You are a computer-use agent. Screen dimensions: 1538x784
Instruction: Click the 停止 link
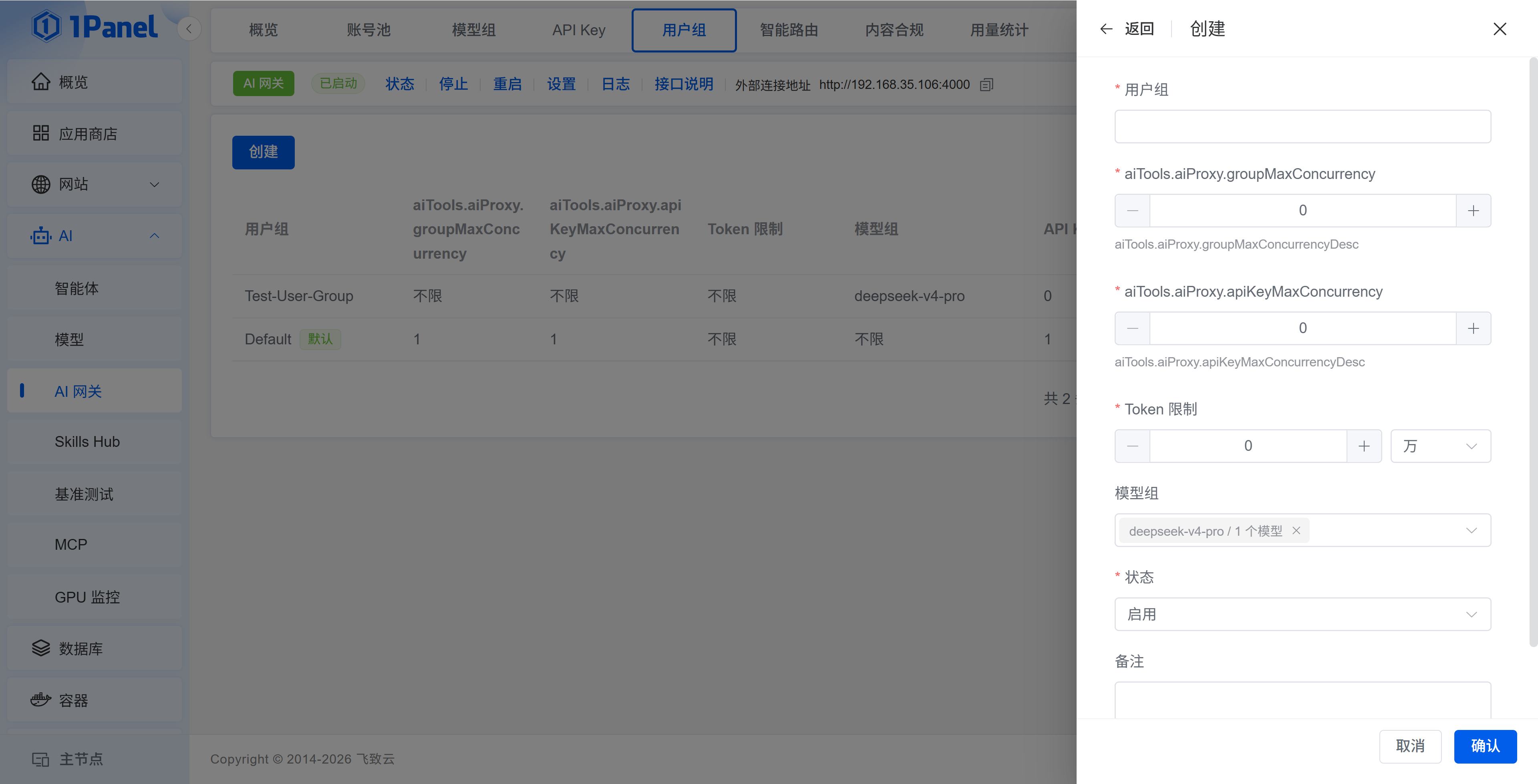pyautogui.click(x=453, y=84)
